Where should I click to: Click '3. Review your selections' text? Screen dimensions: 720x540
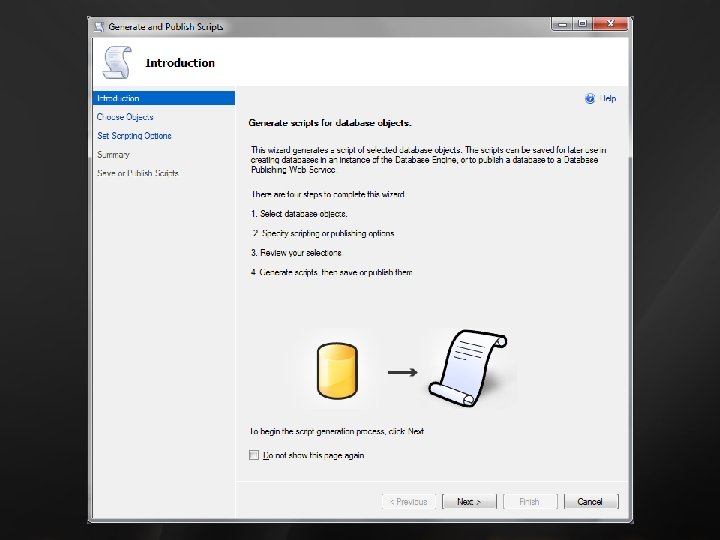pos(296,253)
